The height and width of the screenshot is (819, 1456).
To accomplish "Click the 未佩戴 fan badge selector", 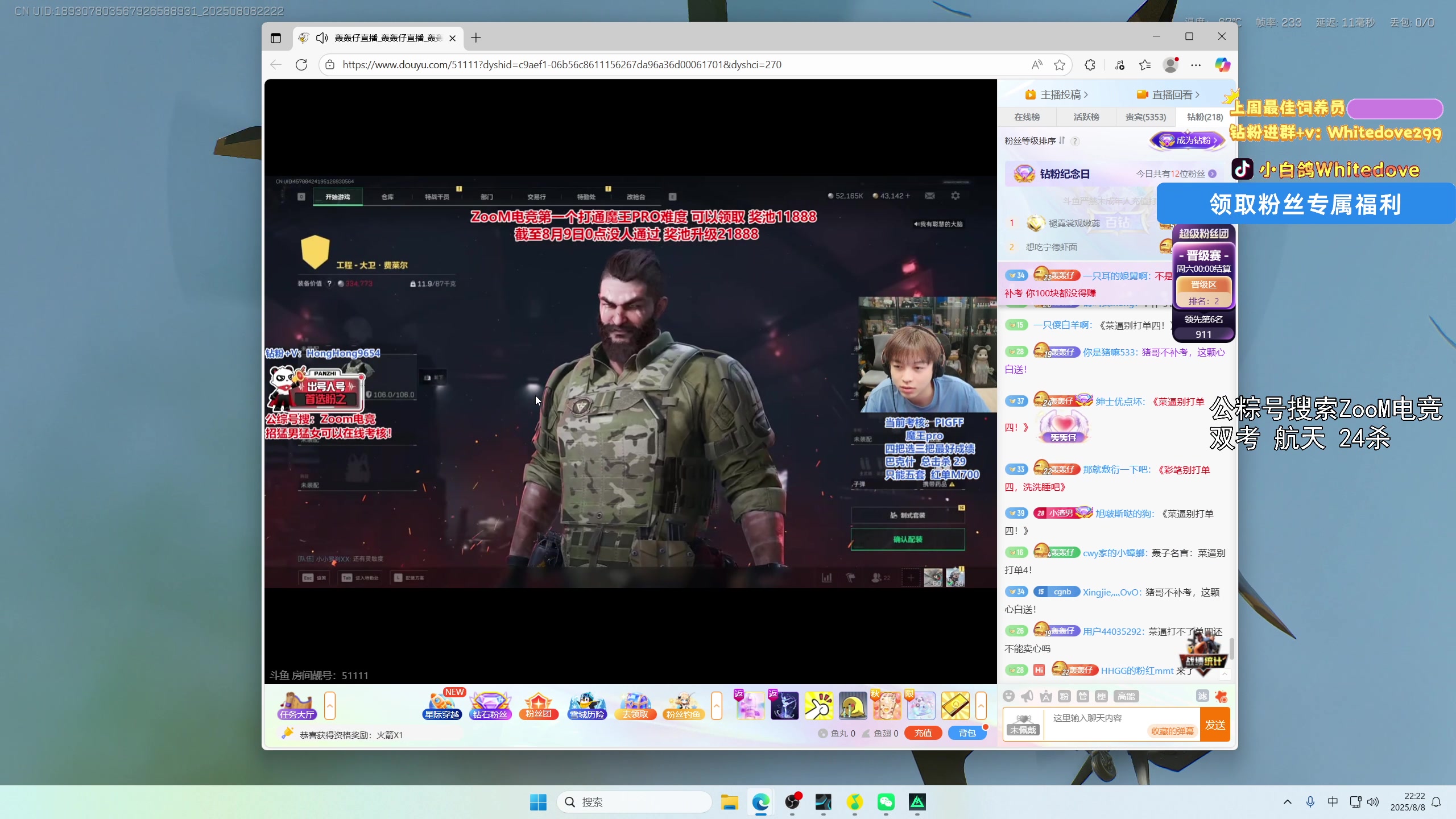I will pyautogui.click(x=1023, y=725).
